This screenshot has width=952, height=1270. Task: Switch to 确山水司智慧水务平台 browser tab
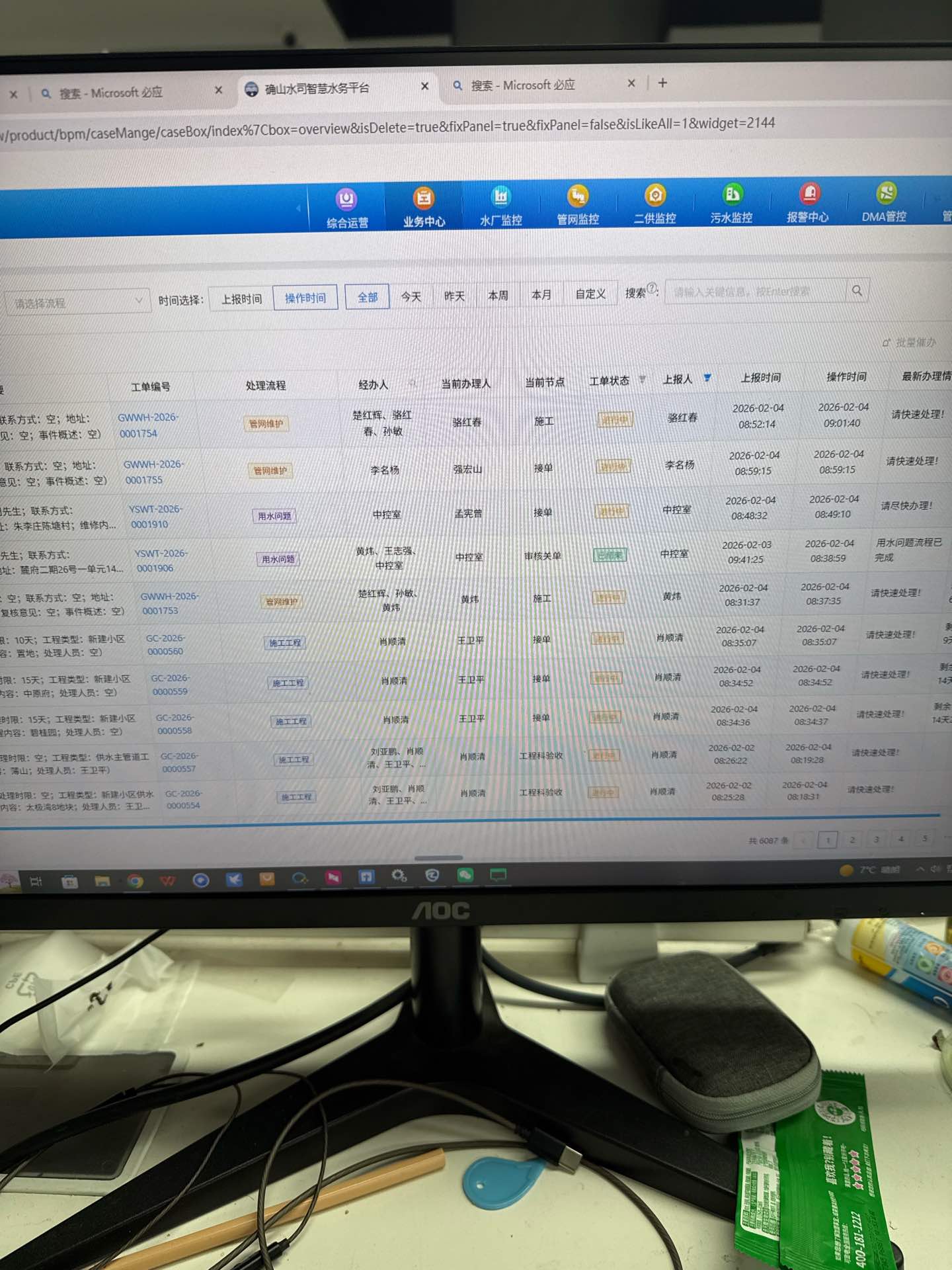[317, 88]
